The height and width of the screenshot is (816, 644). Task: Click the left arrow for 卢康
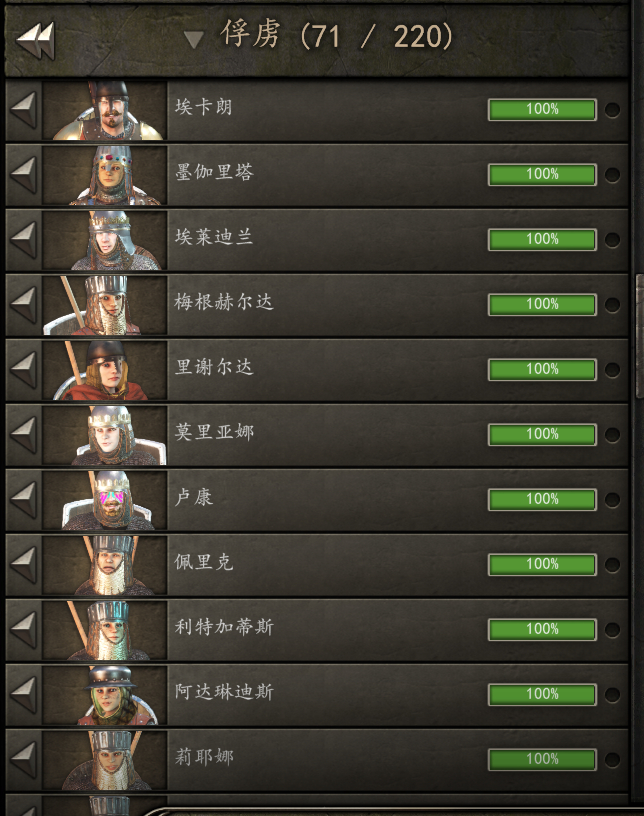[23, 500]
